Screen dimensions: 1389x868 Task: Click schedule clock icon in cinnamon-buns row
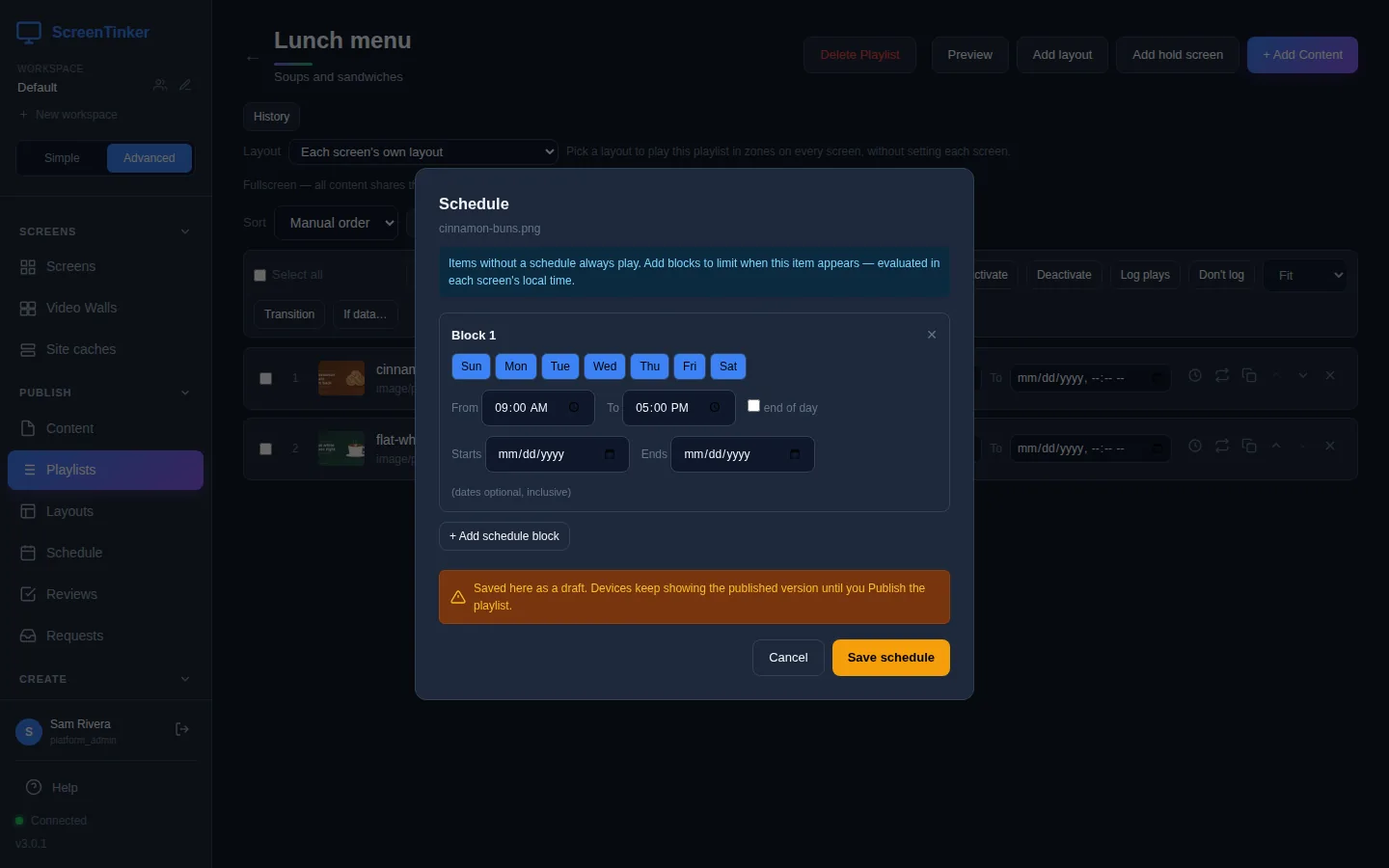tap(1195, 375)
